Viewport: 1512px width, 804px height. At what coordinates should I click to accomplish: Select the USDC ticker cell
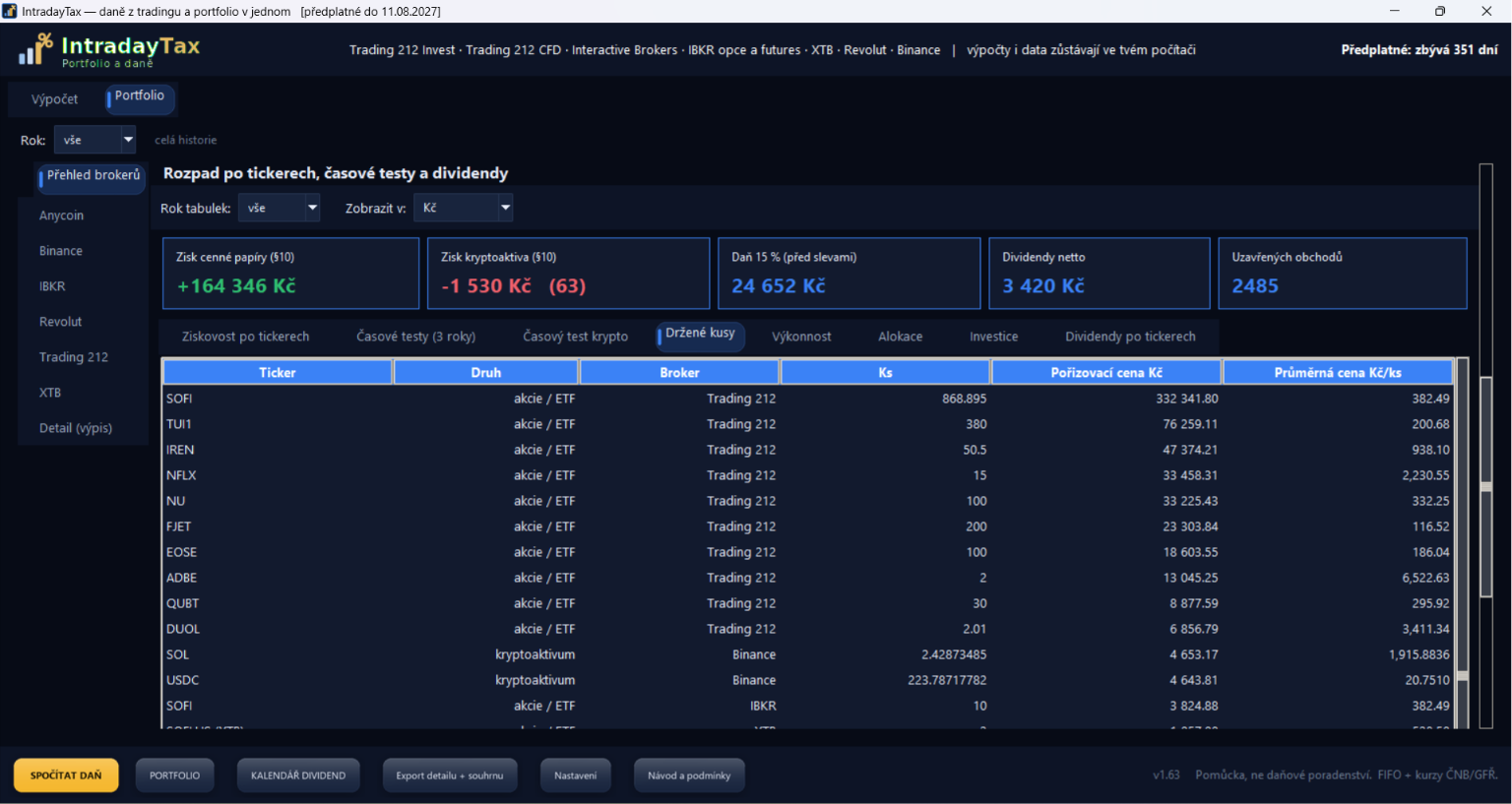pos(183,680)
